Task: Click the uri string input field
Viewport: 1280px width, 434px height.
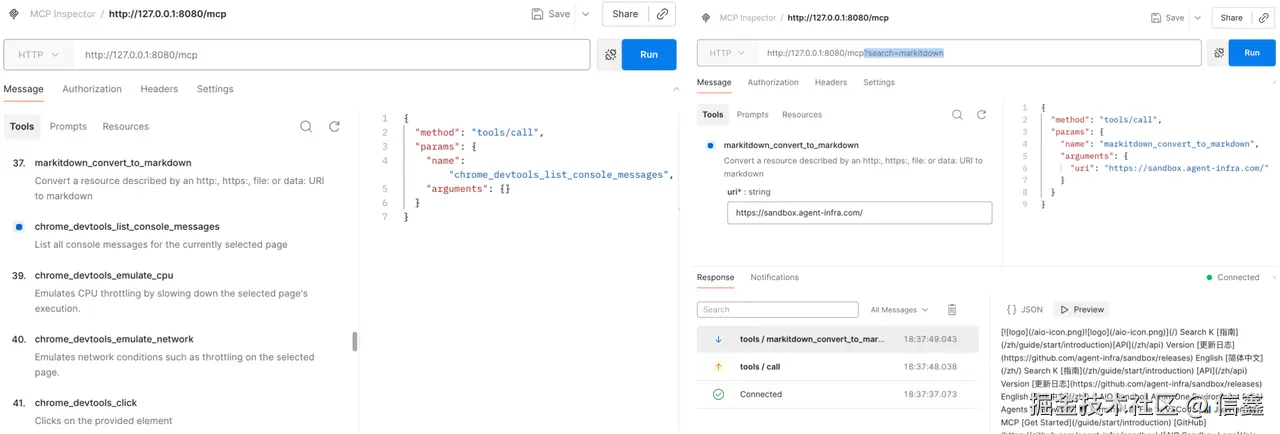Action: tap(859, 213)
